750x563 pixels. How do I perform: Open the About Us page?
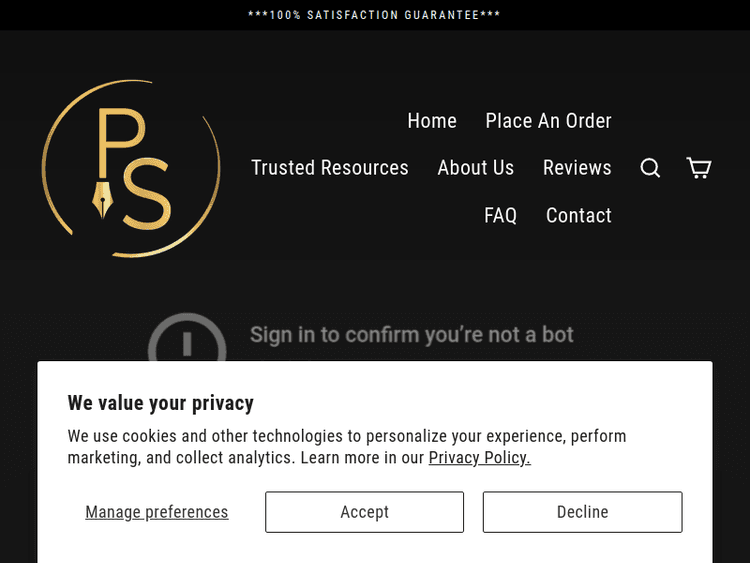(x=475, y=168)
